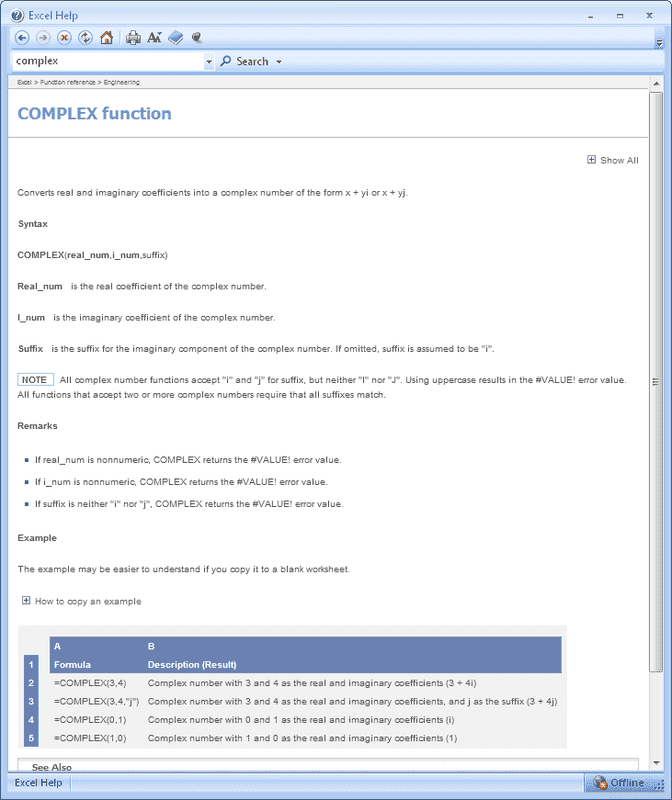The image size is (672, 800).
Task: Click the boxed NOTE label
Action: pos(35,380)
